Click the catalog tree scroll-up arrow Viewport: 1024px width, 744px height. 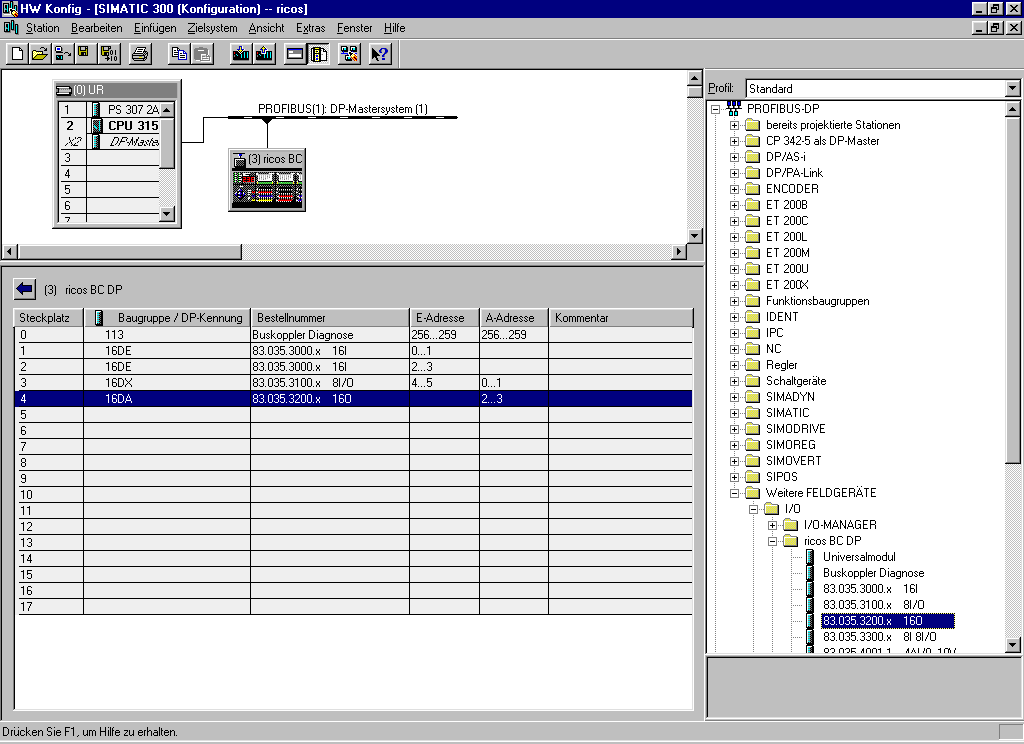coord(1012,108)
